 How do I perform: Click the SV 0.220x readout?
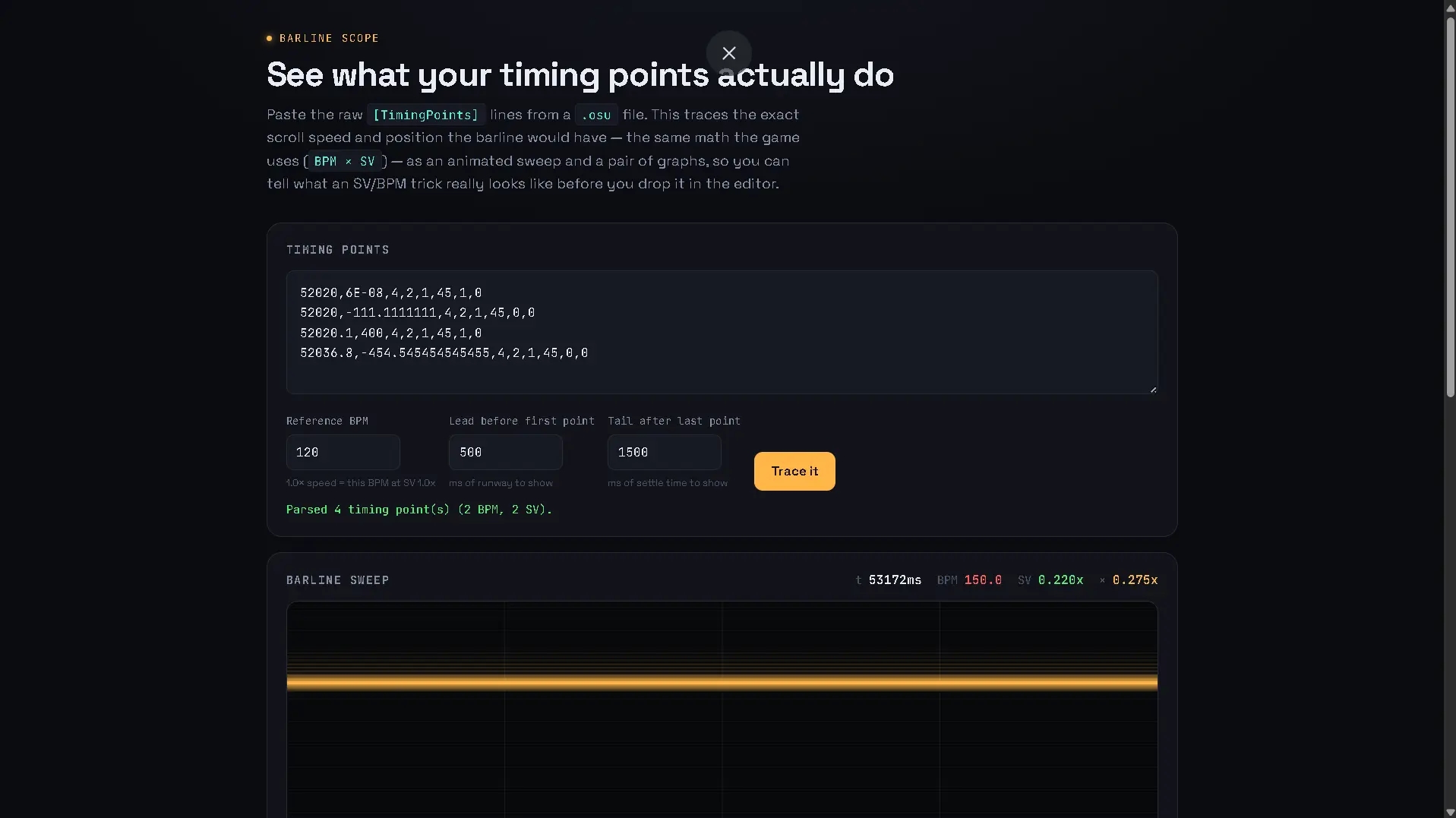pyautogui.click(x=1050, y=580)
